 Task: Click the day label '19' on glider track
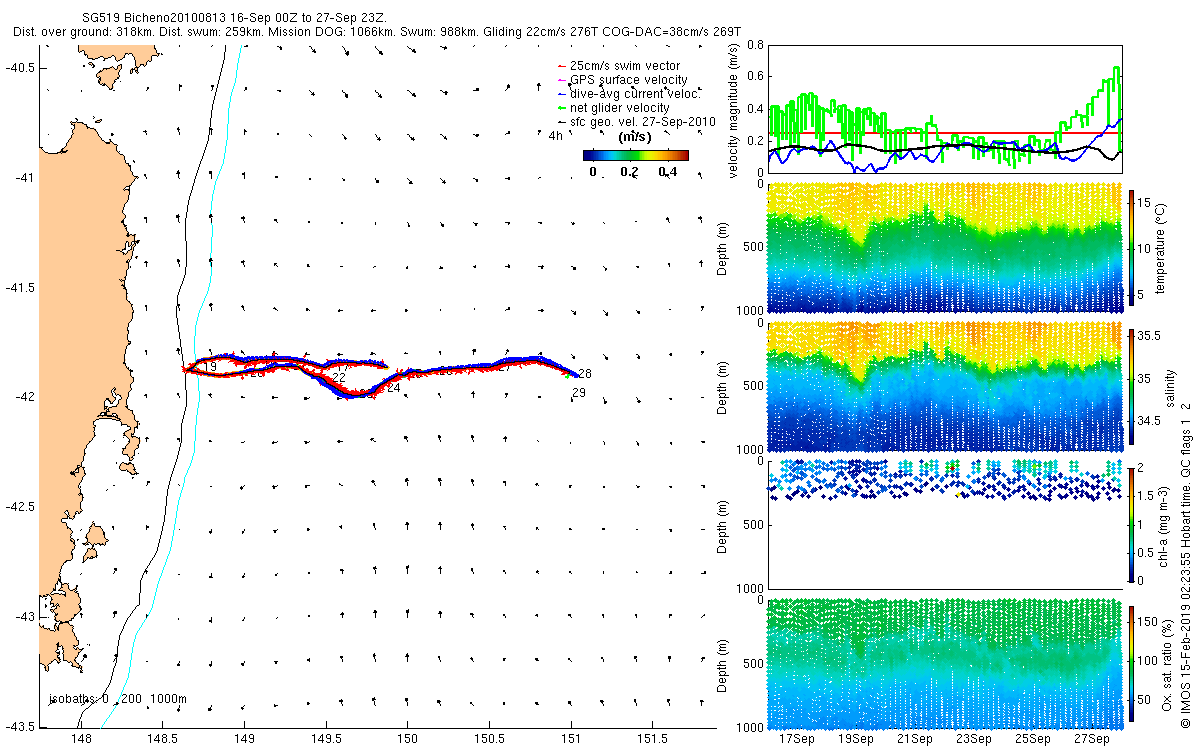(x=210, y=367)
